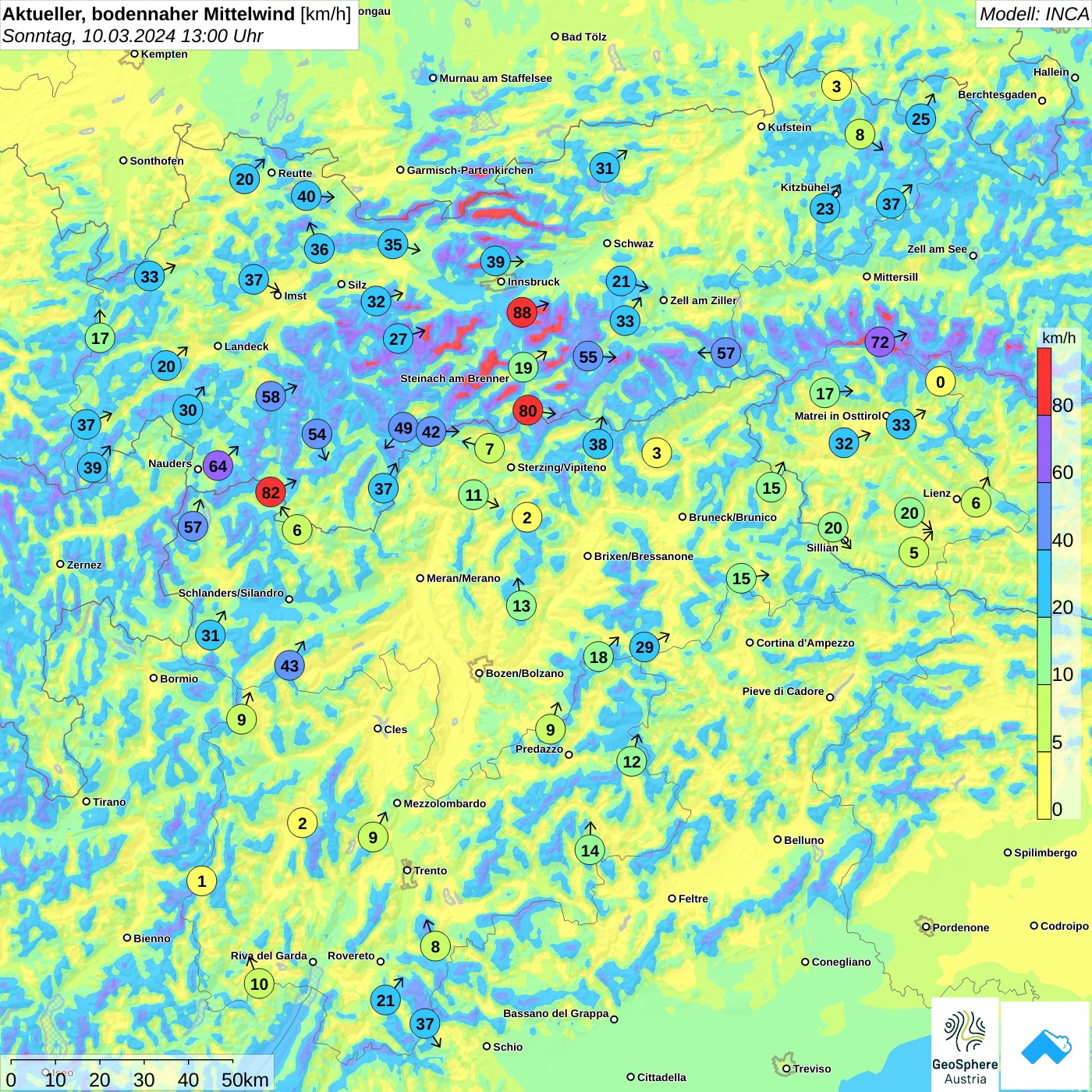1092x1092 pixels.
Task: Select the purple 60–80 legend band
Action: 1044,448
